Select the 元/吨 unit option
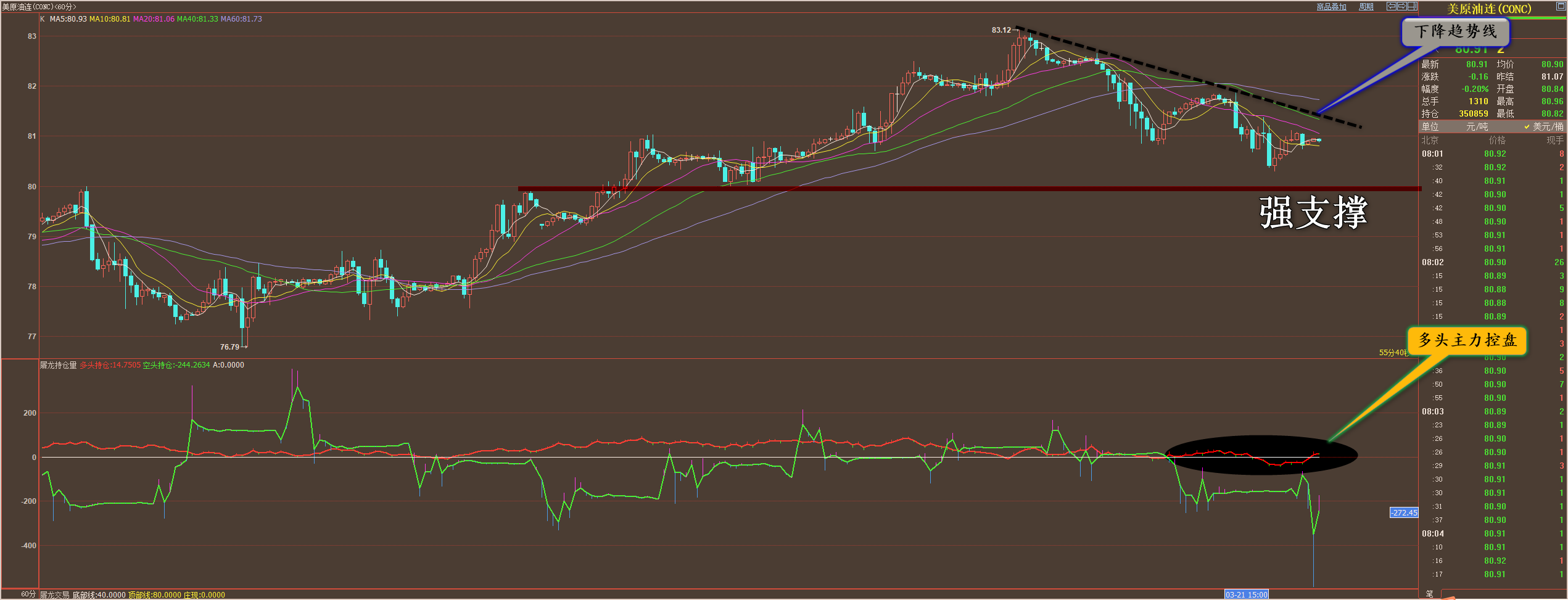This screenshot has width=1568, height=600. 1477,126
